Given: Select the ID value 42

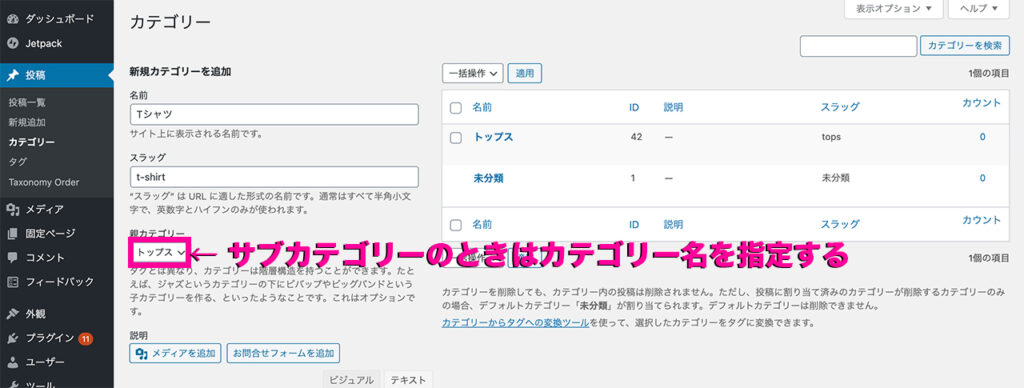Looking at the screenshot, I should click(636, 137).
